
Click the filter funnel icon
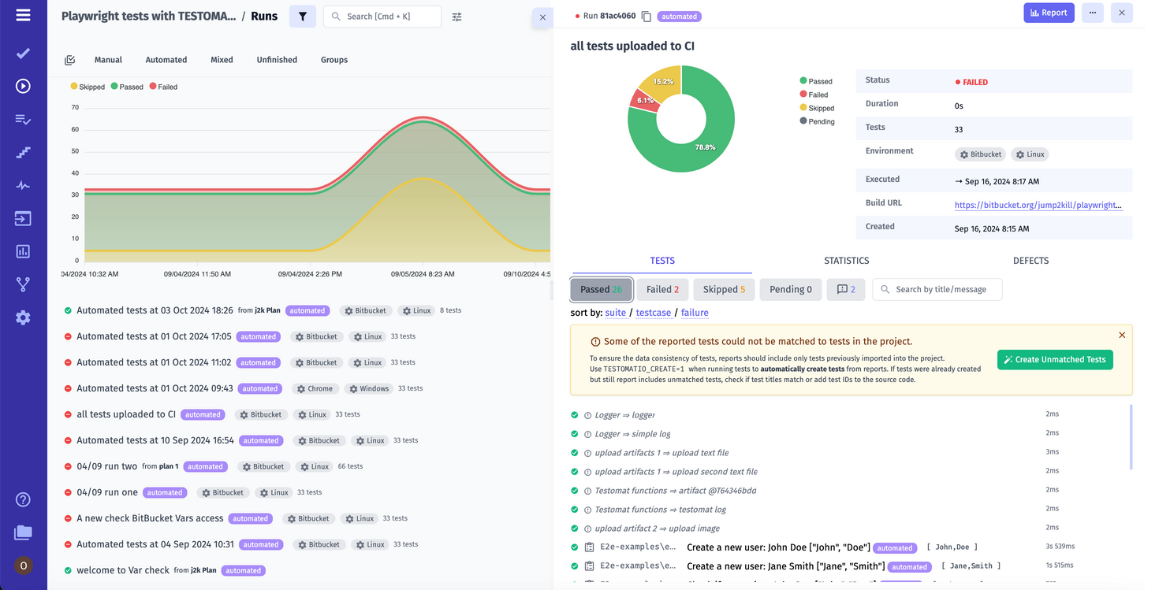click(x=302, y=17)
